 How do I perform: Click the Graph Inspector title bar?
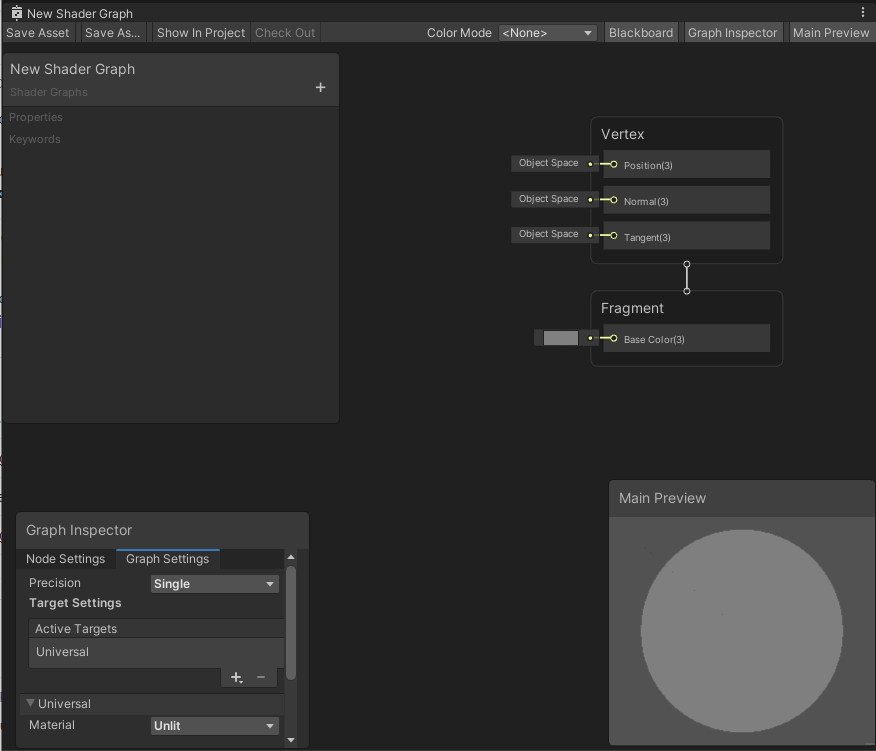162,530
